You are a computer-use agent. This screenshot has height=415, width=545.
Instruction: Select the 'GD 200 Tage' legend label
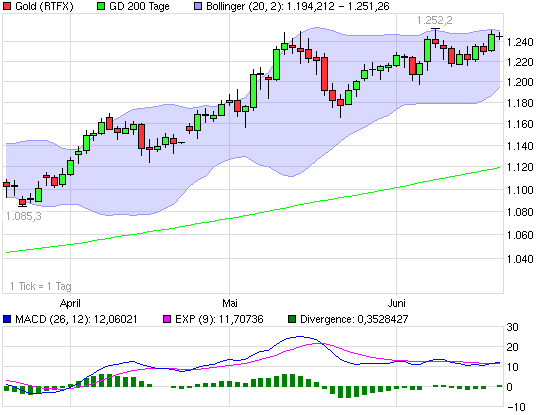[139, 6]
